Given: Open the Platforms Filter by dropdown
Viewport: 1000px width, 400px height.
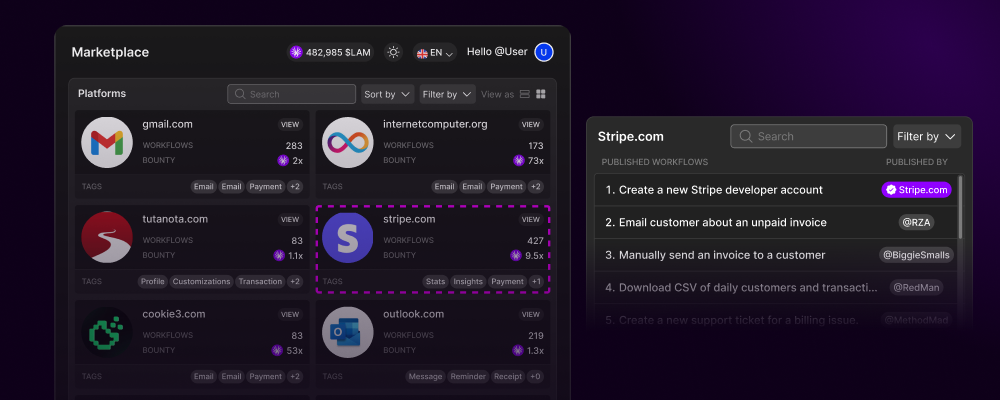Looking at the screenshot, I should point(448,94).
